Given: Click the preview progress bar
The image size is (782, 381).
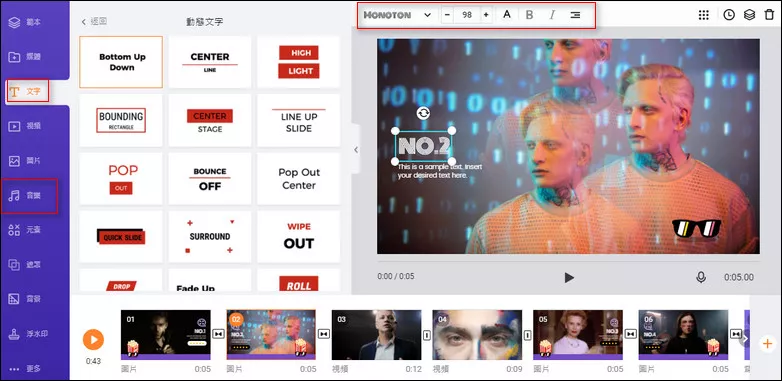Looking at the screenshot, I should tap(569, 261).
